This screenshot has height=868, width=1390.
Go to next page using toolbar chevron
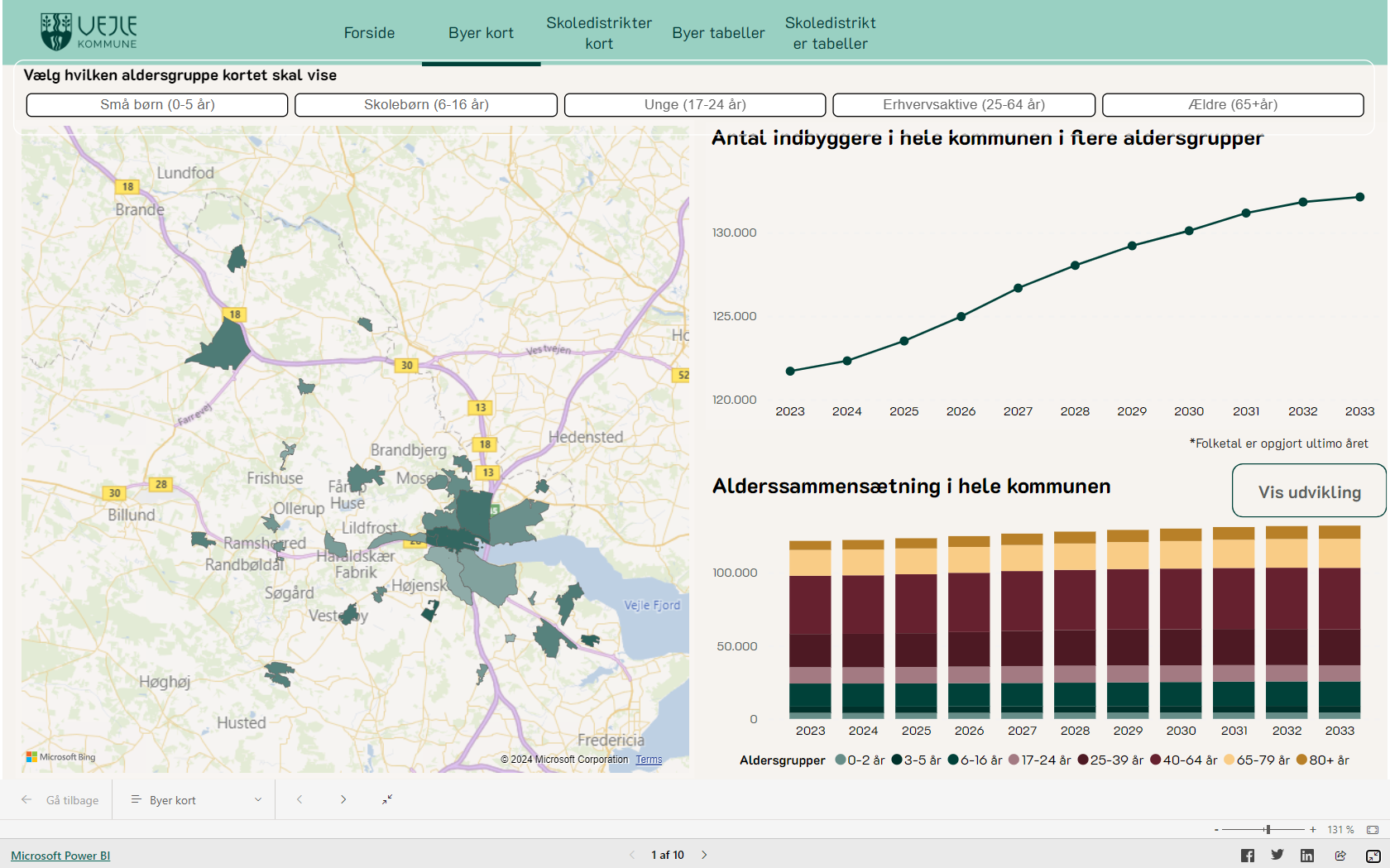click(343, 799)
